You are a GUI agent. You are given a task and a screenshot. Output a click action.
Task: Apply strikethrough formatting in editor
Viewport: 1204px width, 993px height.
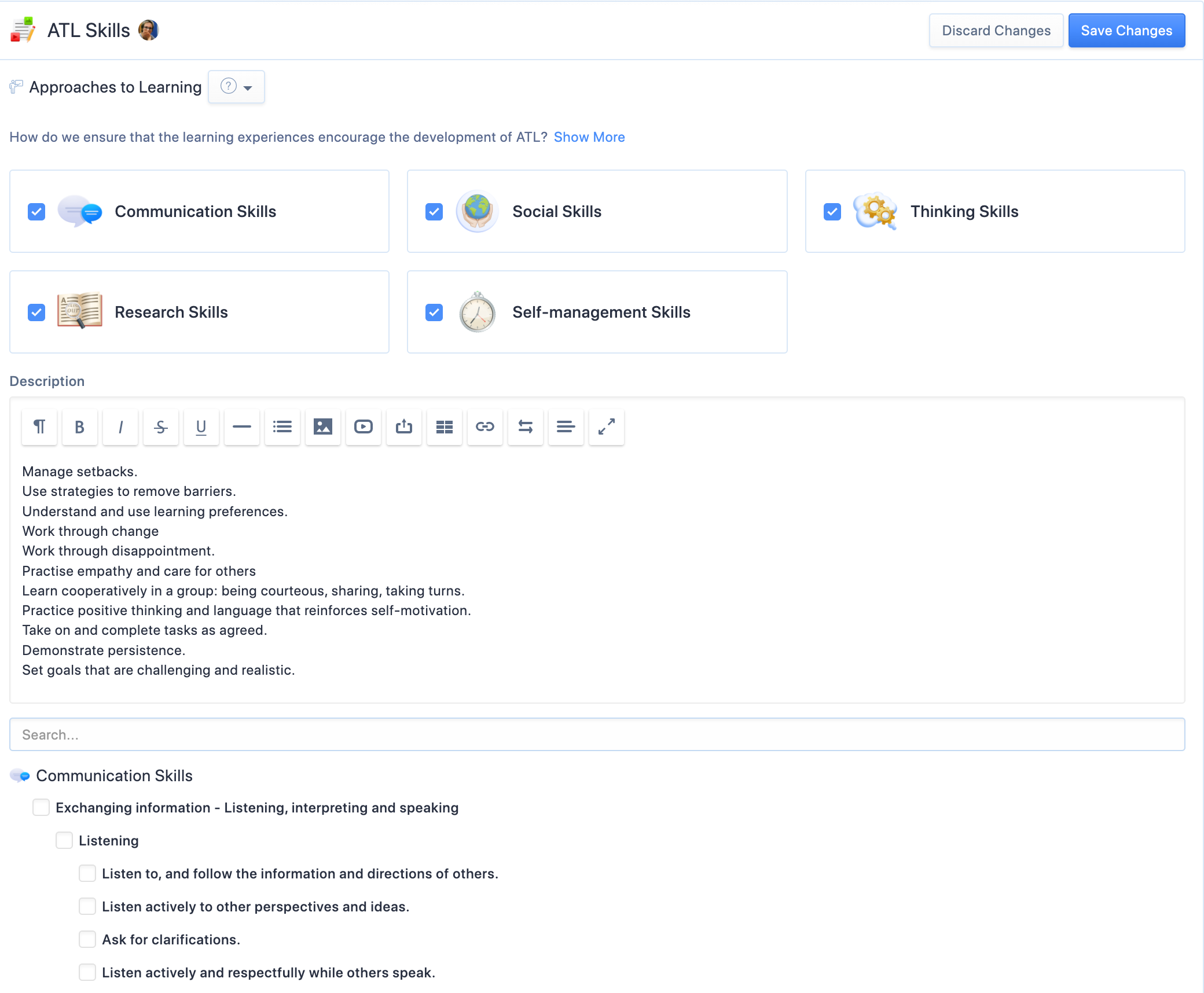pos(161,427)
